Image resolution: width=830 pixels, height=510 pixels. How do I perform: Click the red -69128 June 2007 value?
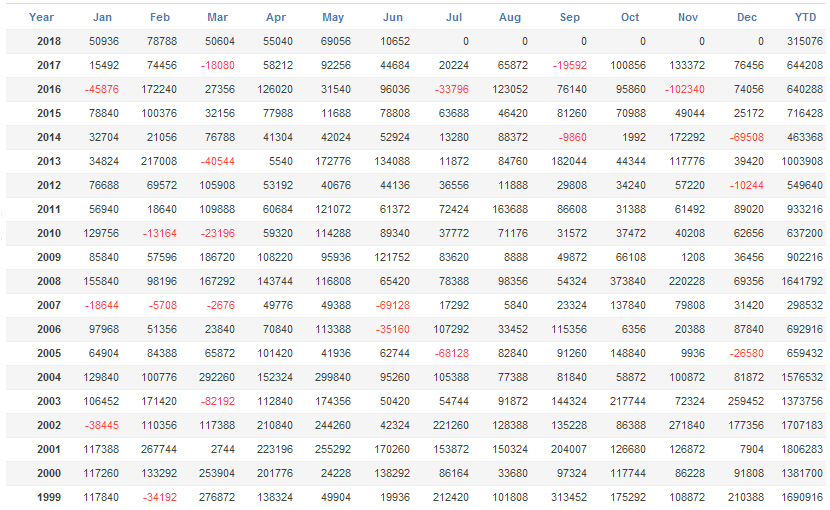click(393, 305)
